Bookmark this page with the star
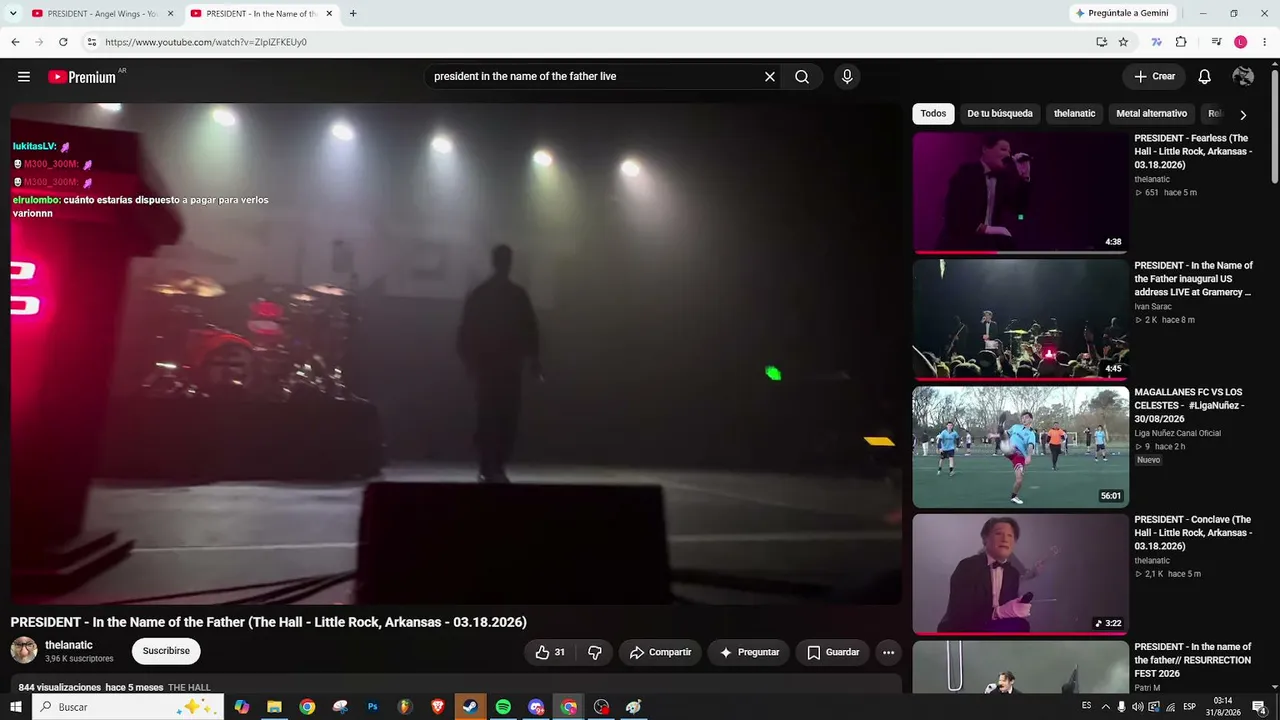Viewport: 1280px width, 720px height. 1123,42
